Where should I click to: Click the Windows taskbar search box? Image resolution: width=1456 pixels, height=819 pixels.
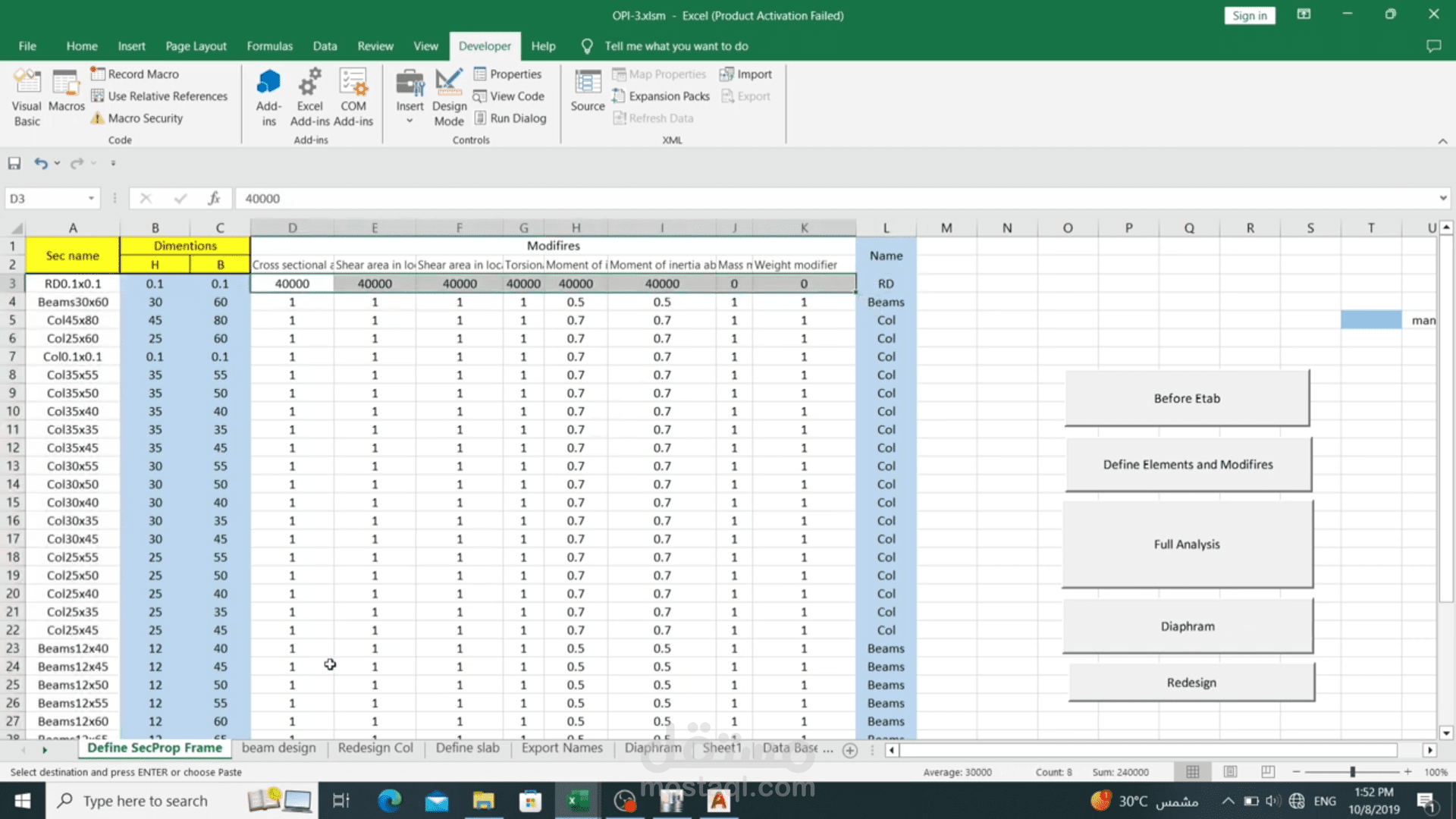pos(144,801)
